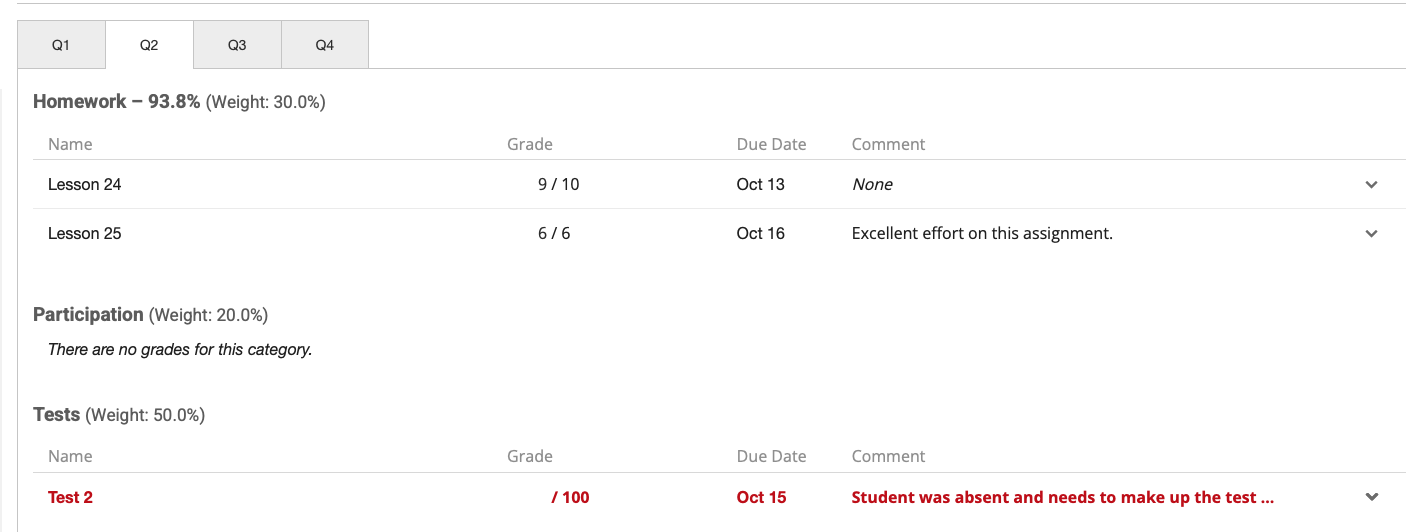Expand the Test 2 row chevron
The image size is (1406, 532).
click(x=1371, y=498)
